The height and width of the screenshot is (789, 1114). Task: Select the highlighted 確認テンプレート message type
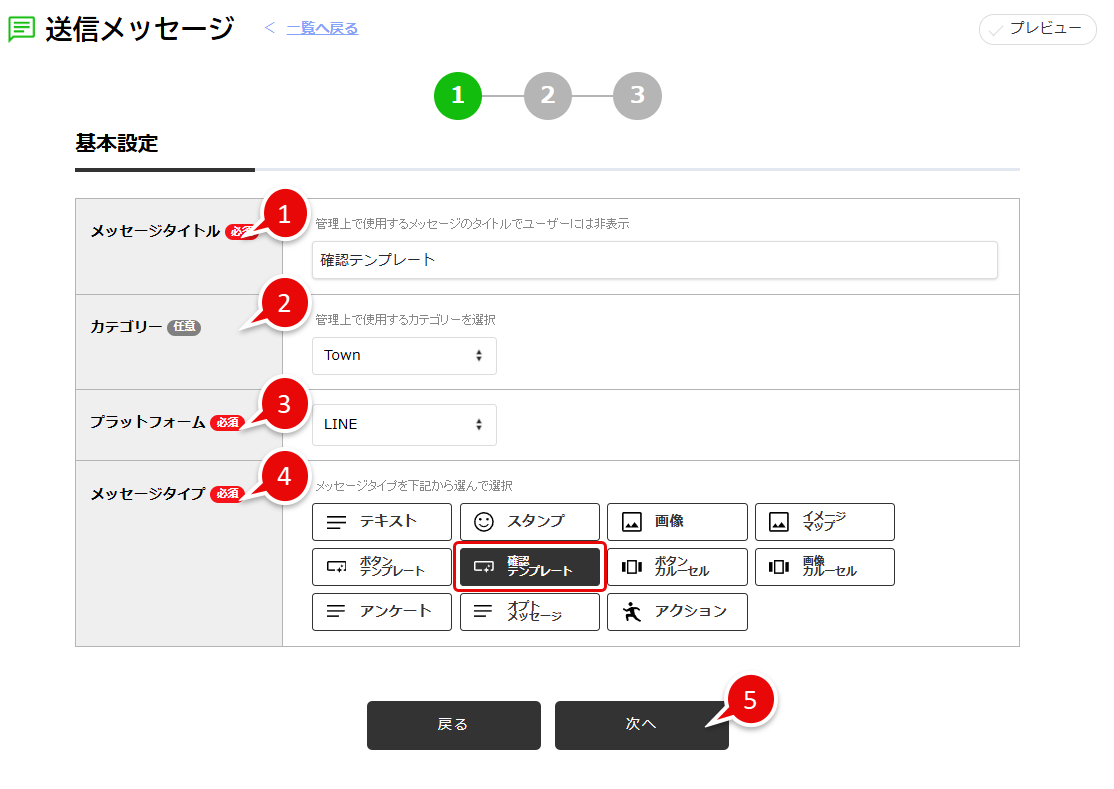(x=529, y=566)
